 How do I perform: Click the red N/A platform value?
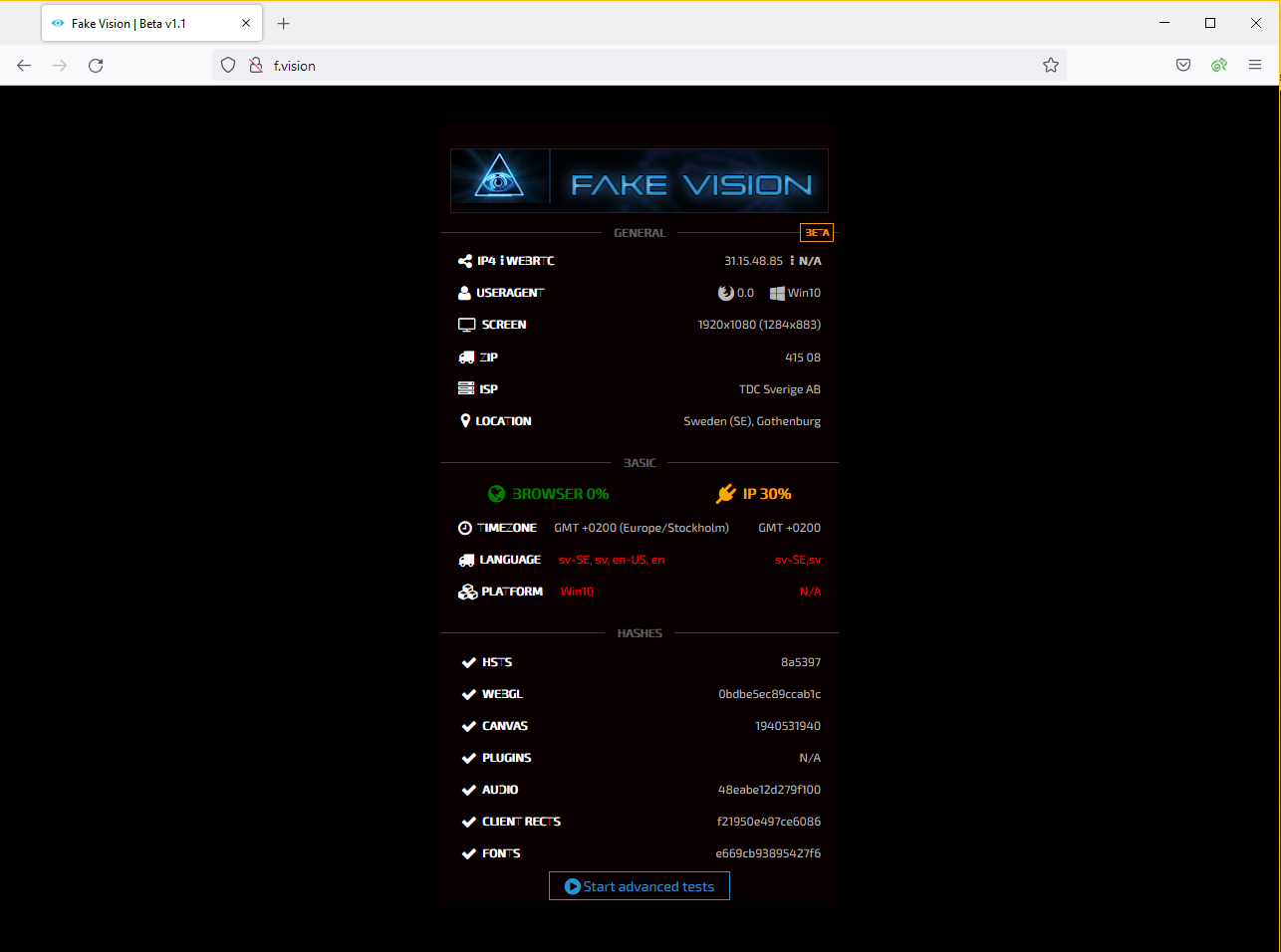coord(810,592)
